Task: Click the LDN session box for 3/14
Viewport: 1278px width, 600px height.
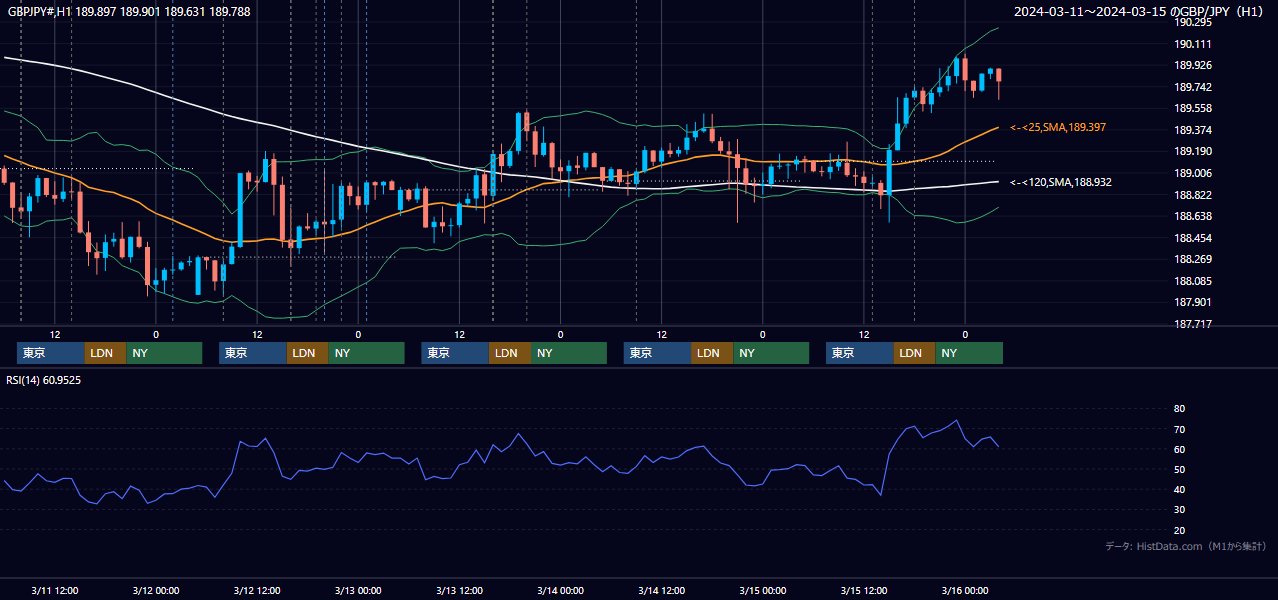Action: point(712,353)
